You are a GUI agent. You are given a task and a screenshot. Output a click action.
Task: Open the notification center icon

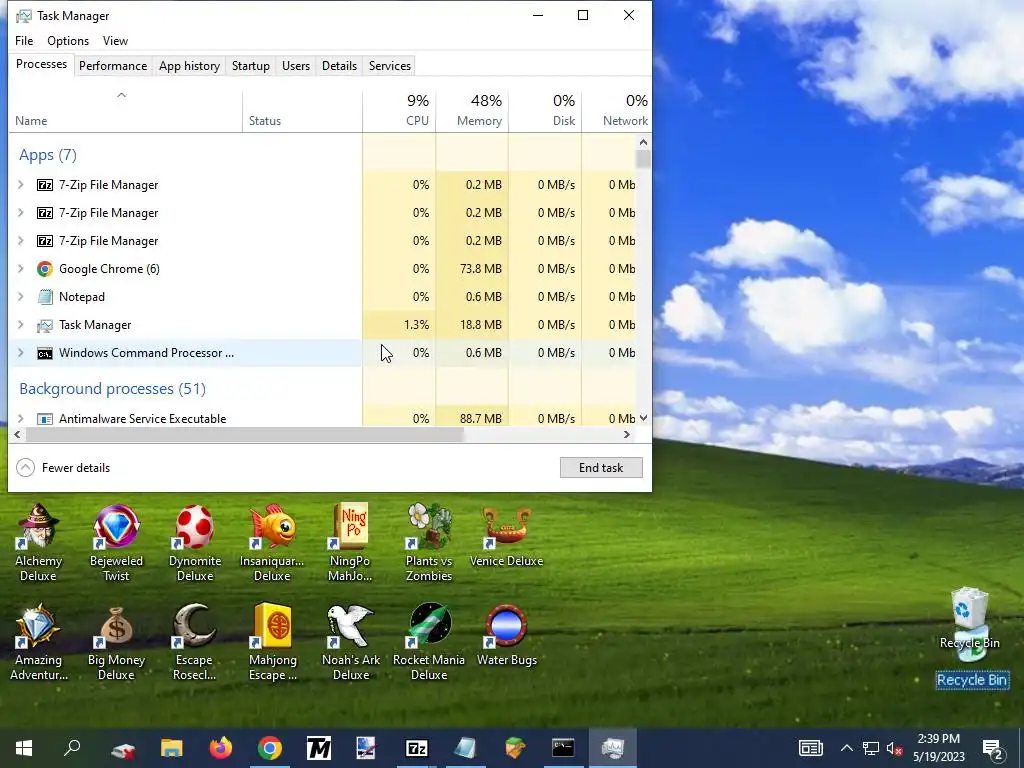coord(992,749)
